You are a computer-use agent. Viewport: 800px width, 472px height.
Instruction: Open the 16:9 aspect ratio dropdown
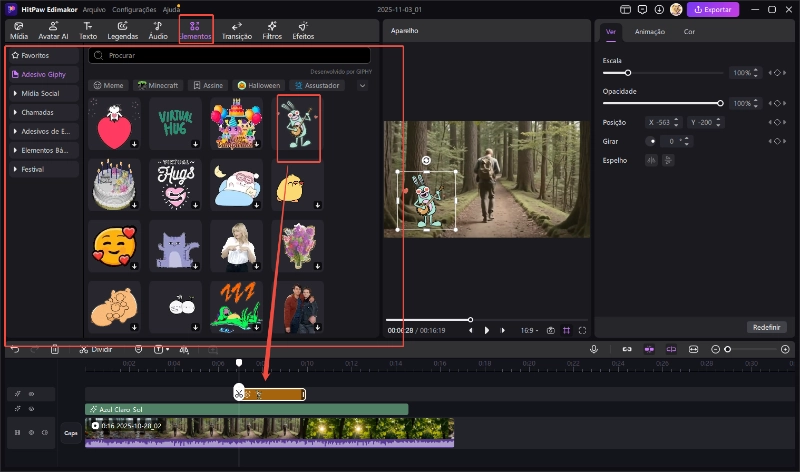tap(530, 331)
